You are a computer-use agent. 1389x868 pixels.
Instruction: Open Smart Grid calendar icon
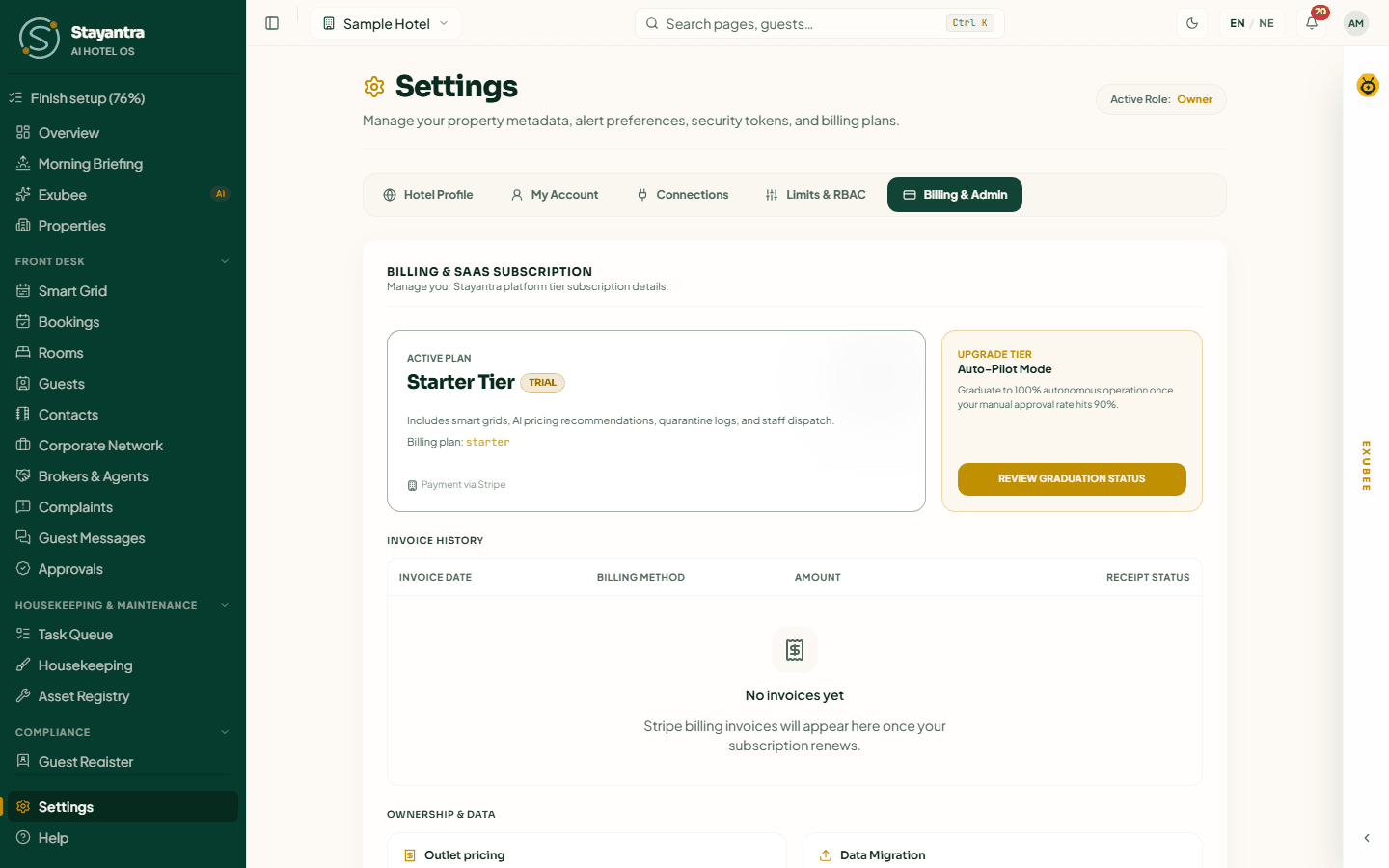click(x=23, y=291)
